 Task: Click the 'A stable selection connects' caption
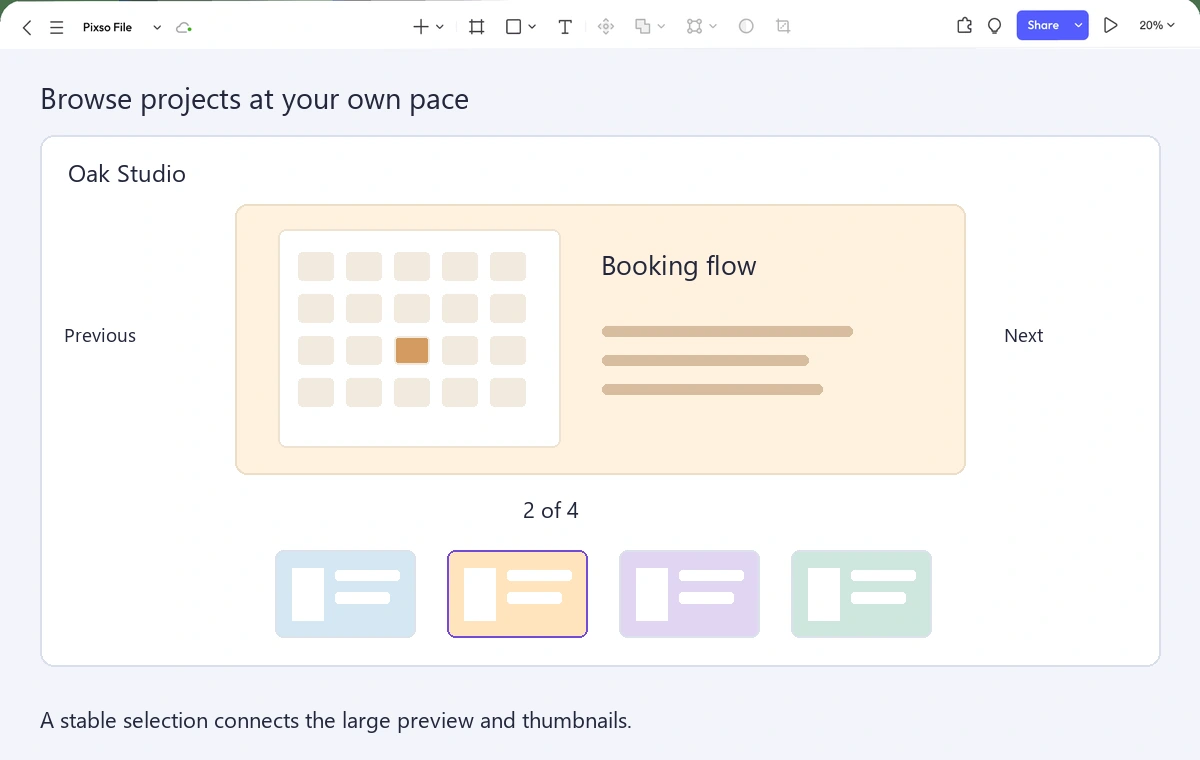[336, 720]
